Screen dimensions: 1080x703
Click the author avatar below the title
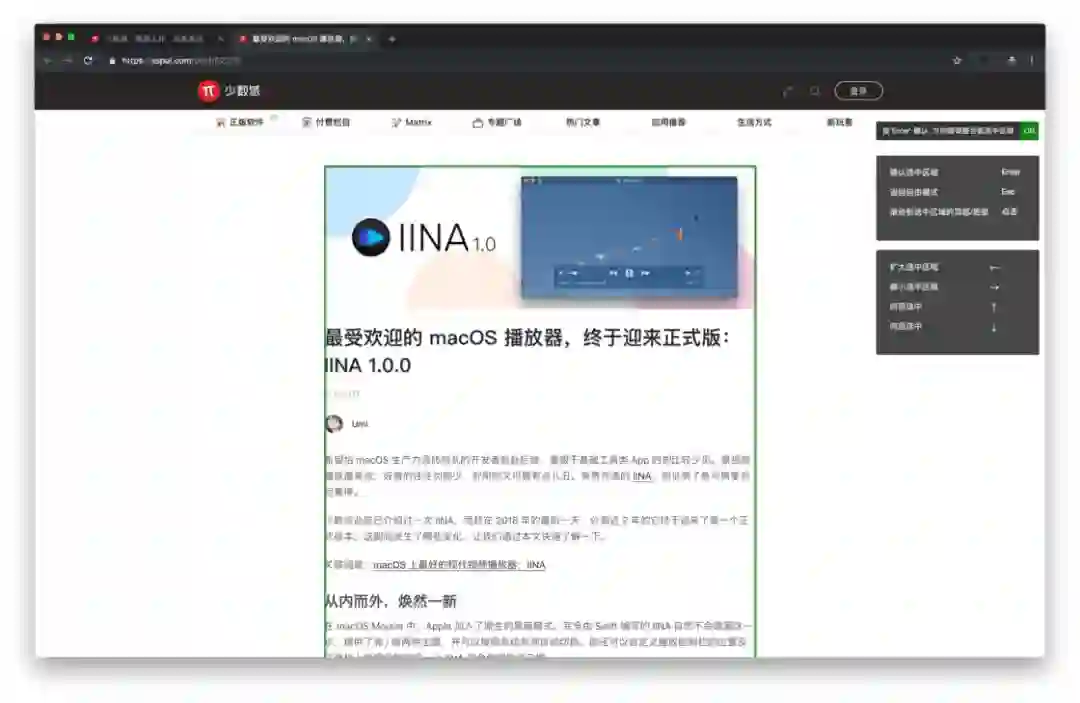point(334,423)
